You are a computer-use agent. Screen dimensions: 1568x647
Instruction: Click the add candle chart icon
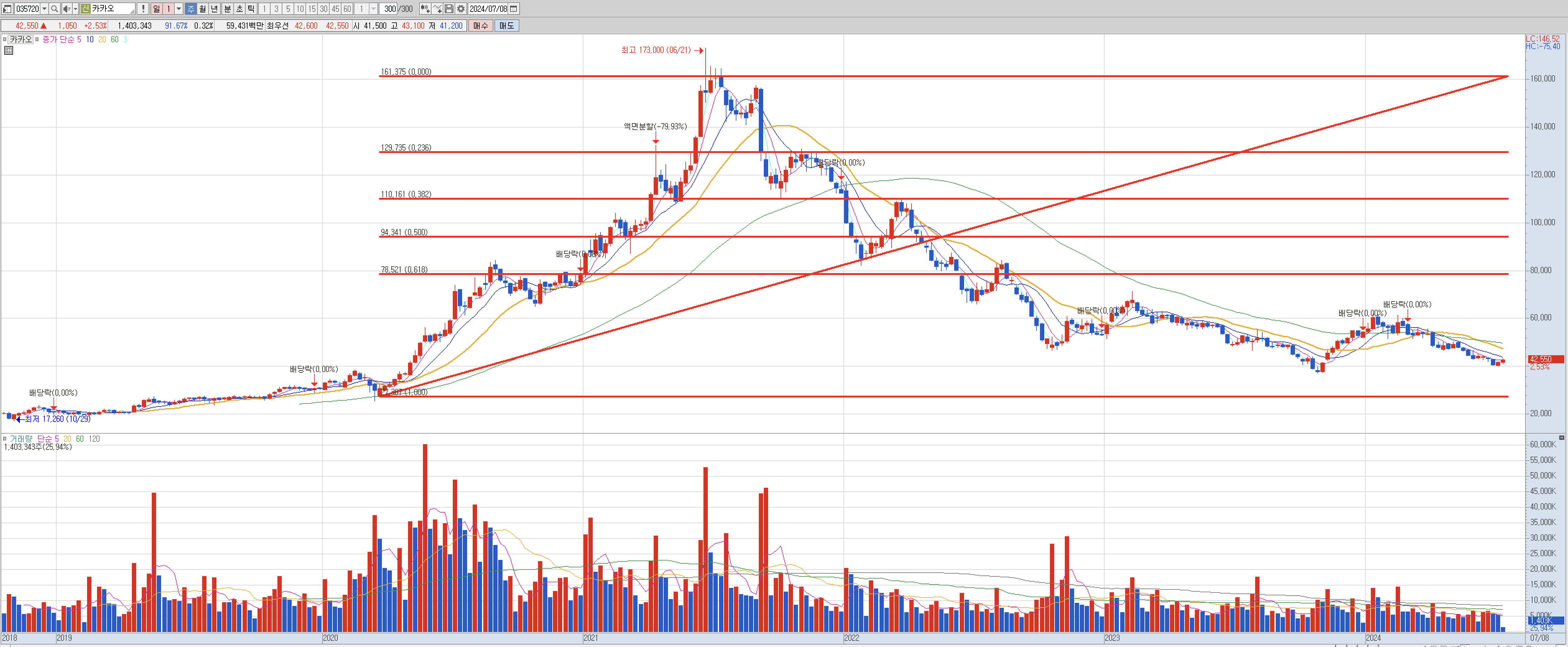click(425, 8)
